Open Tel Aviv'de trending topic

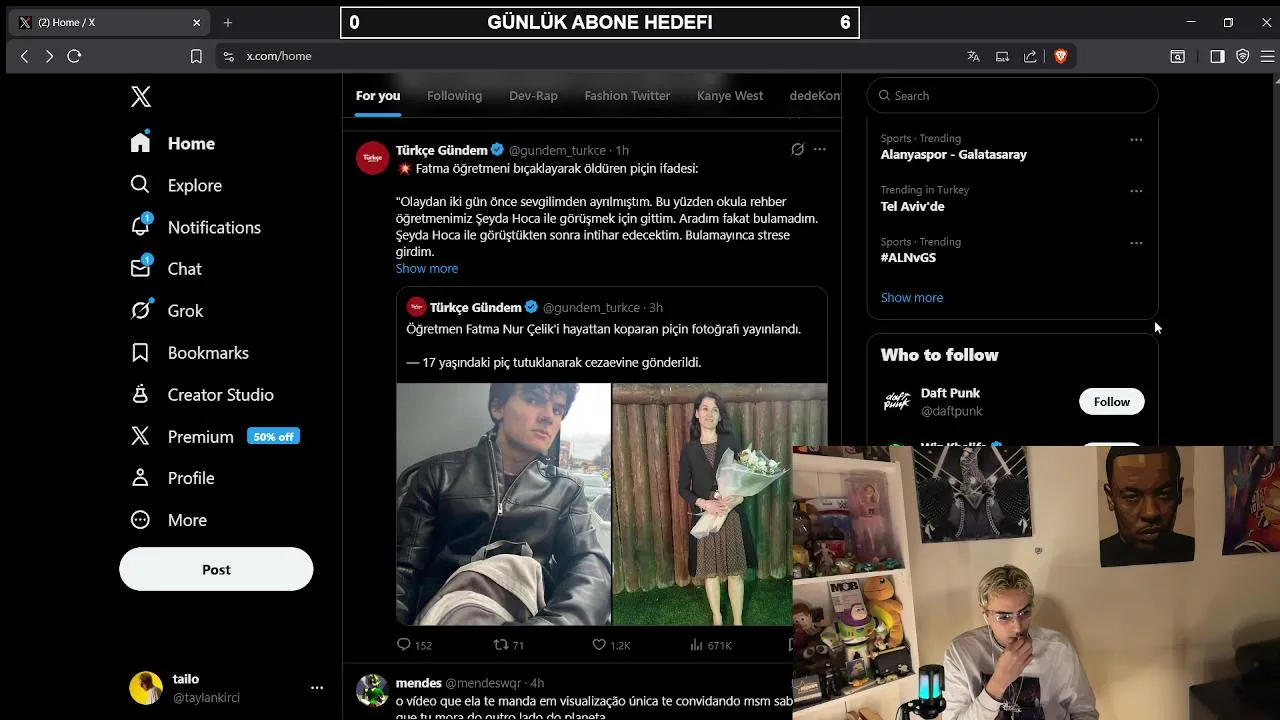pyautogui.click(x=912, y=206)
